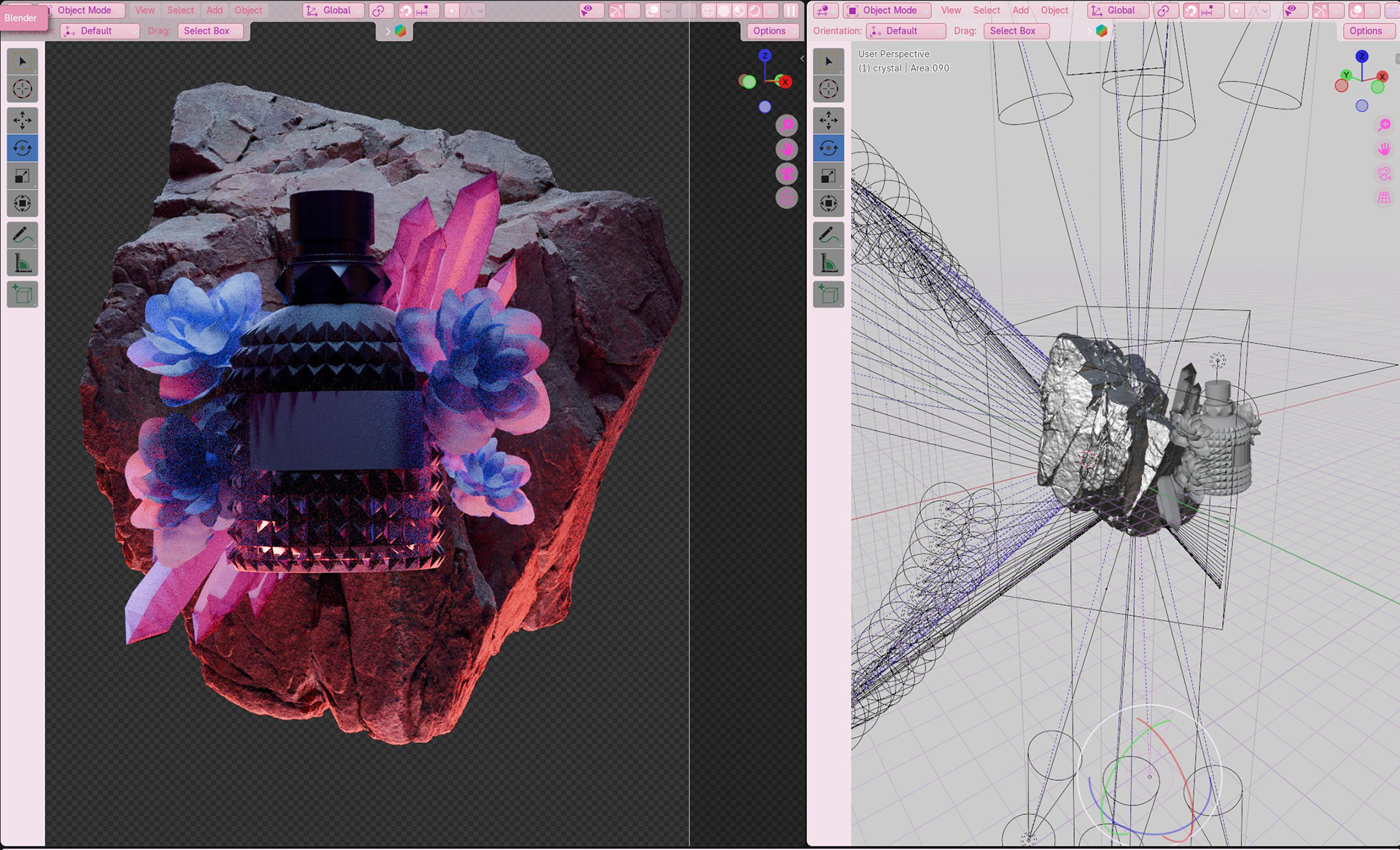This screenshot has width=1400, height=850.
Task: Open the Add menu in right viewport
Action: (x=1020, y=10)
